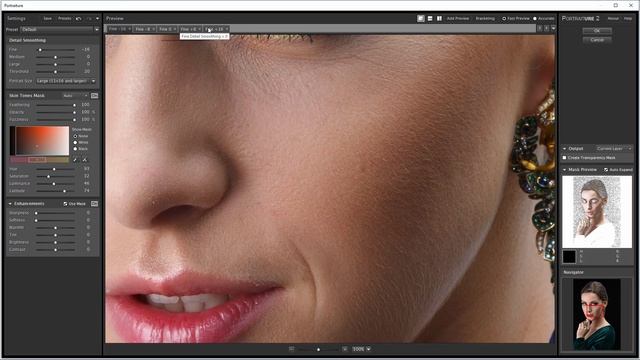Screen dimensions: 640x360
Task: Select the pick mask color eyedropper
Action: coord(75,160)
